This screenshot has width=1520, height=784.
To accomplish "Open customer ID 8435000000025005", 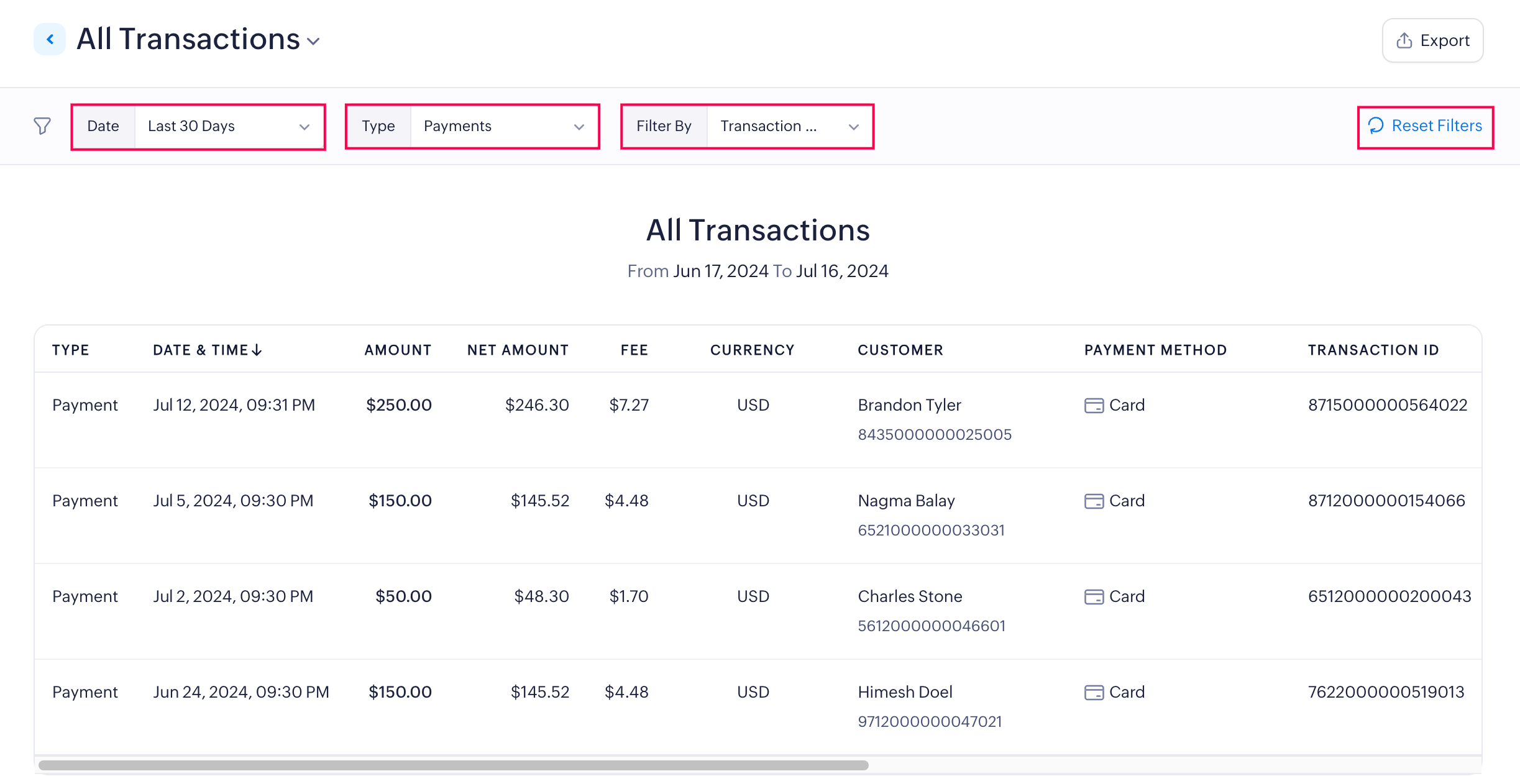I will (935, 435).
